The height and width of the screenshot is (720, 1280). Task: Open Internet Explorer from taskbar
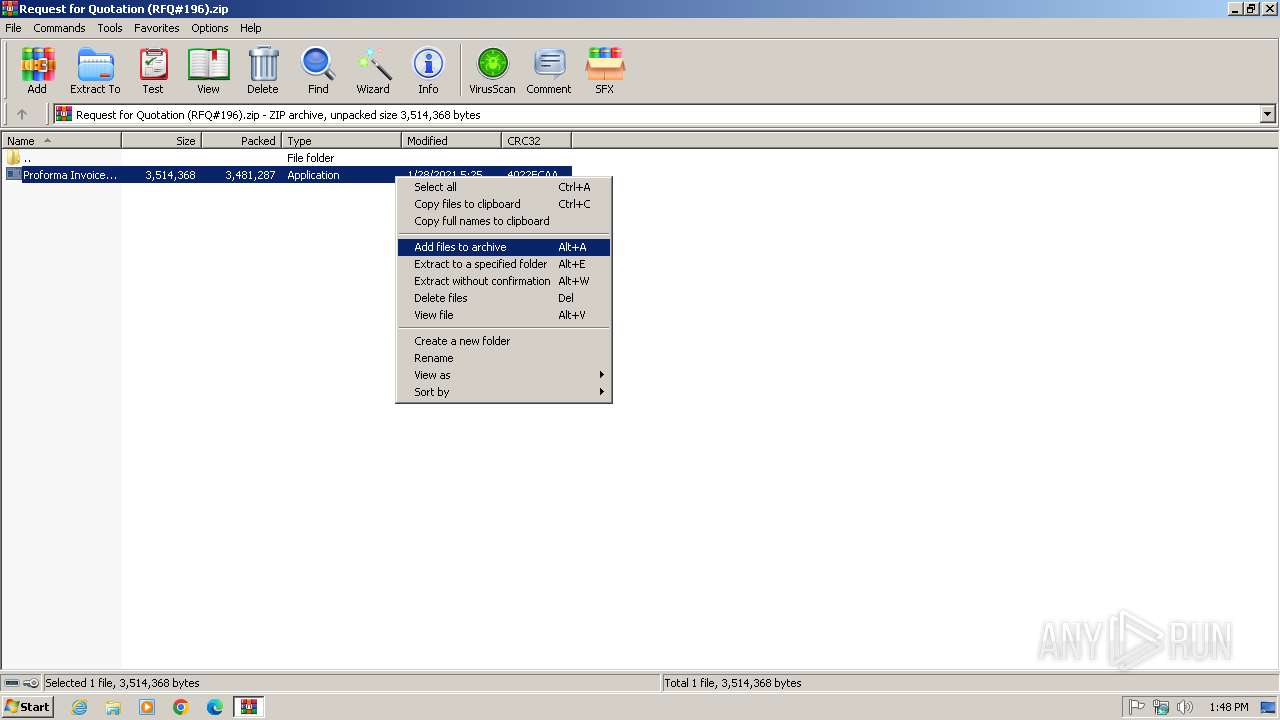click(x=79, y=707)
